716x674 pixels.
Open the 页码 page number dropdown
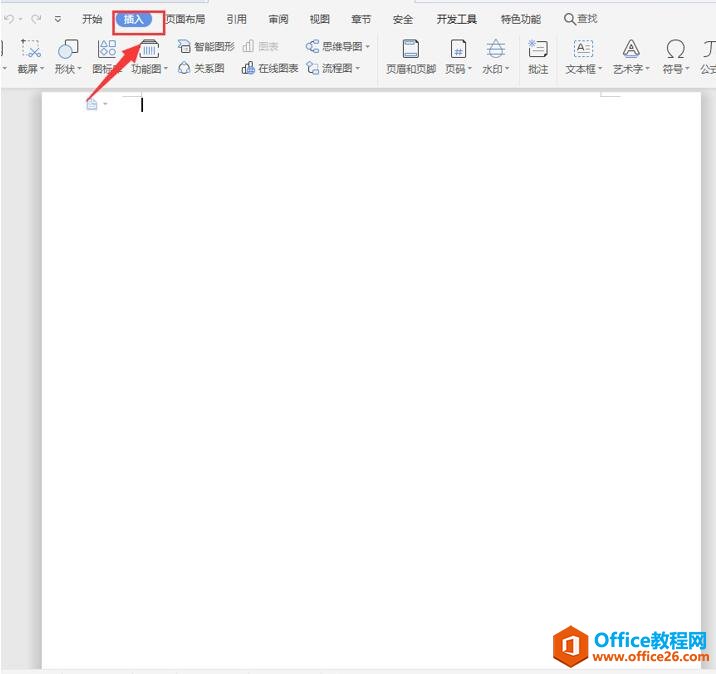458,68
